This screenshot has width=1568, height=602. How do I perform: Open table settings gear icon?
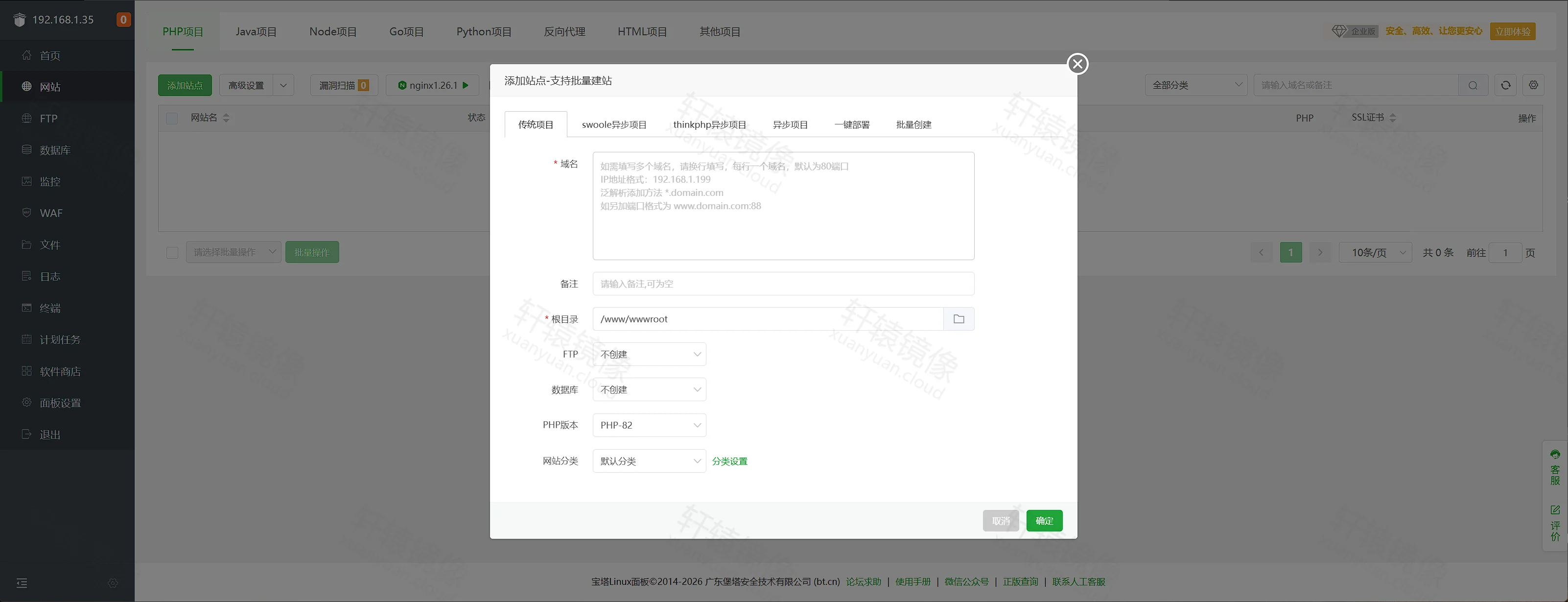click(1533, 85)
